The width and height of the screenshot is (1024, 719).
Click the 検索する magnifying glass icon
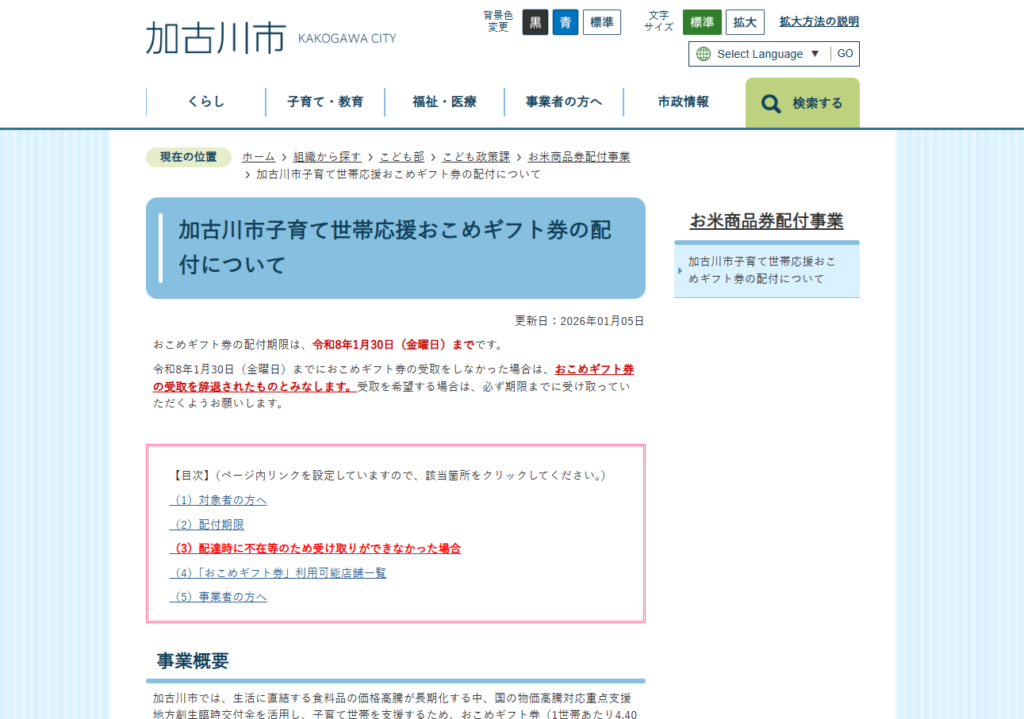tap(770, 103)
